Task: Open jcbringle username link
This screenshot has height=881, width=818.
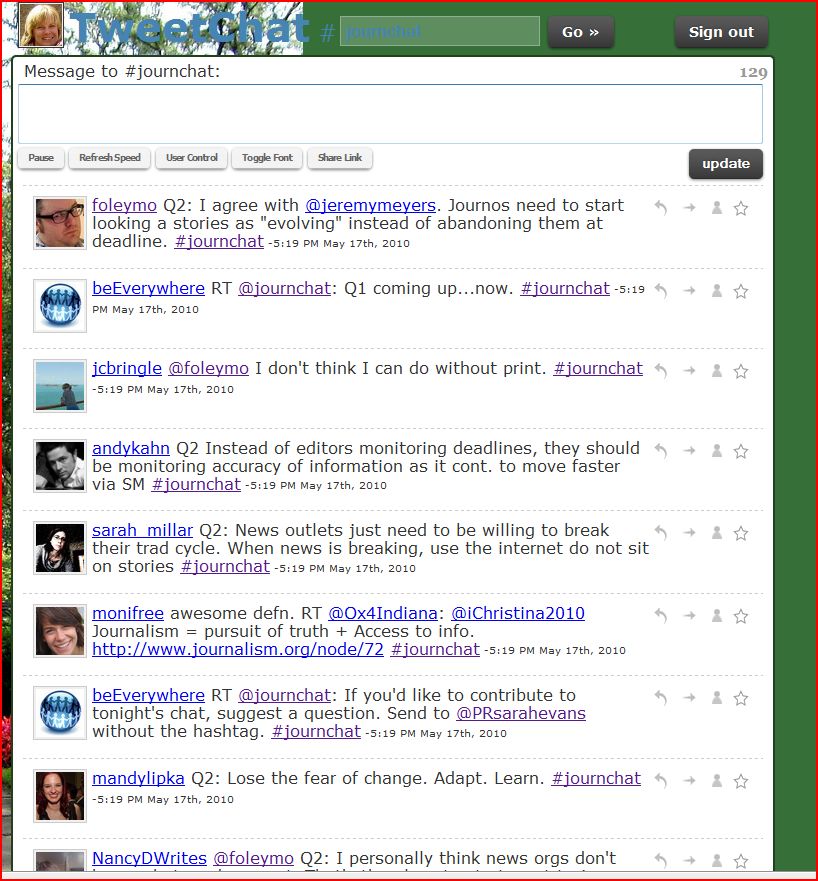Action: click(127, 368)
